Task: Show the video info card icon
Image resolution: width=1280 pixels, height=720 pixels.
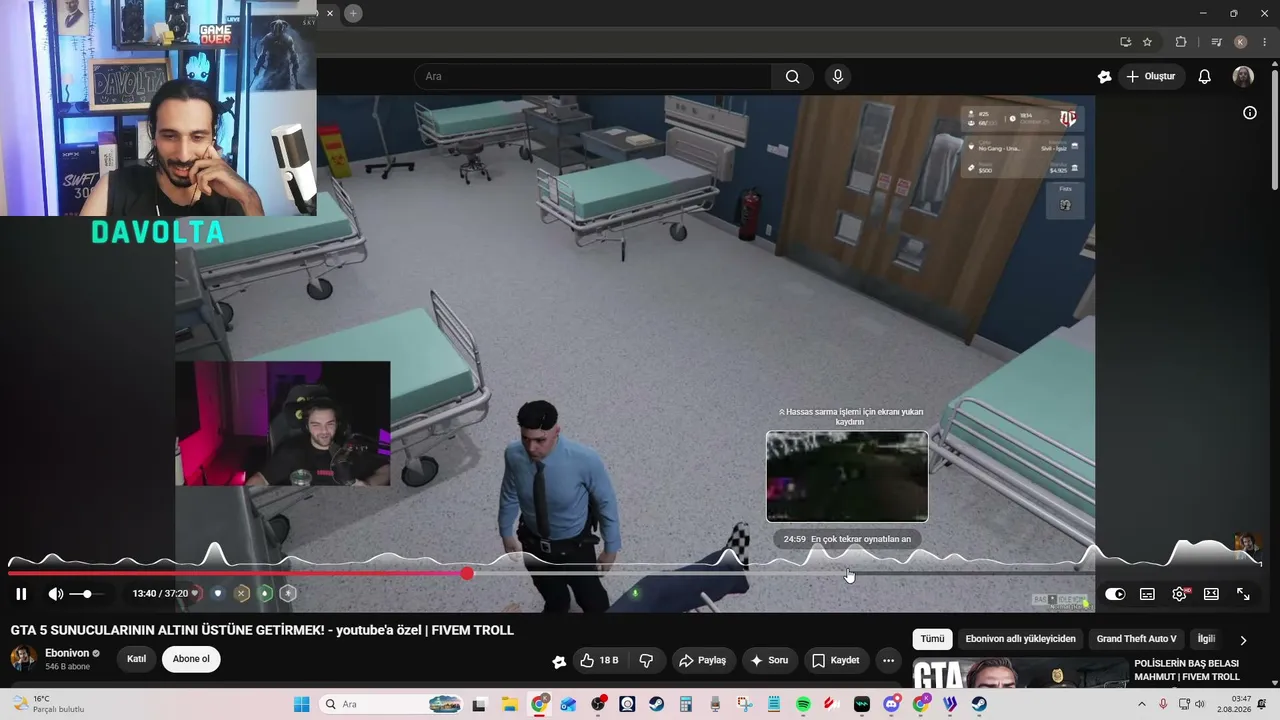Action: pyautogui.click(x=1250, y=113)
